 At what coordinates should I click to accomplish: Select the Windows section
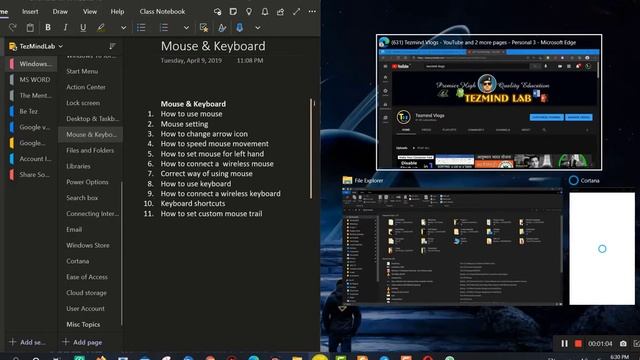coord(32,64)
